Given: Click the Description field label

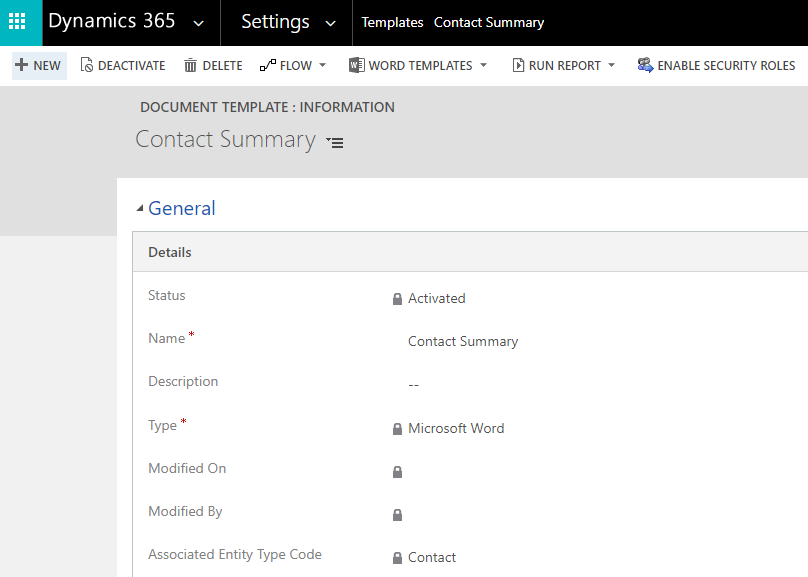Looking at the screenshot, I should click(183, 381).
